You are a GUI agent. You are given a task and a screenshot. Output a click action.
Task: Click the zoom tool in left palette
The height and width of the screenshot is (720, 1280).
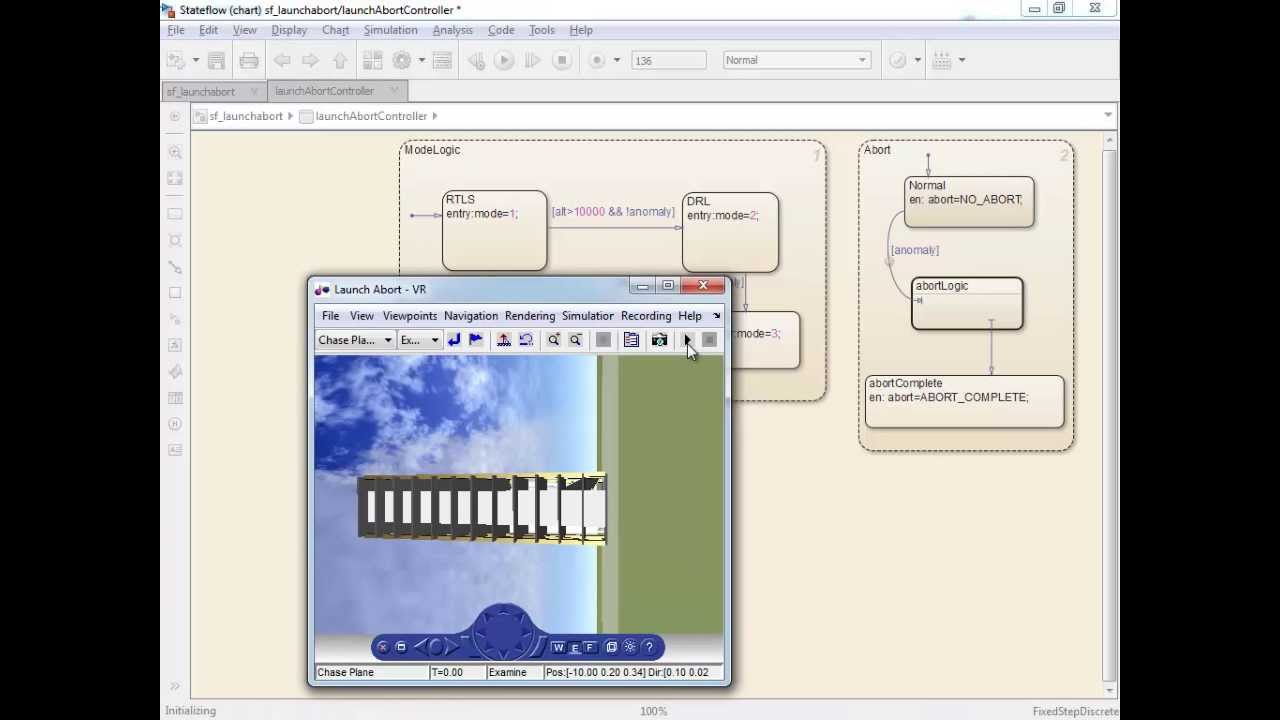pyautogui.click(x=175, y=153)
